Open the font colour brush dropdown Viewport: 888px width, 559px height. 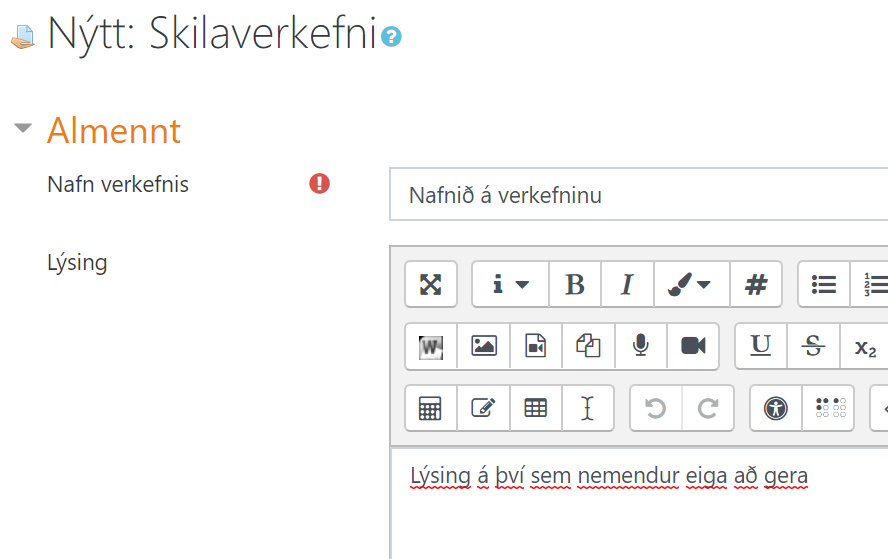point(691,284)
